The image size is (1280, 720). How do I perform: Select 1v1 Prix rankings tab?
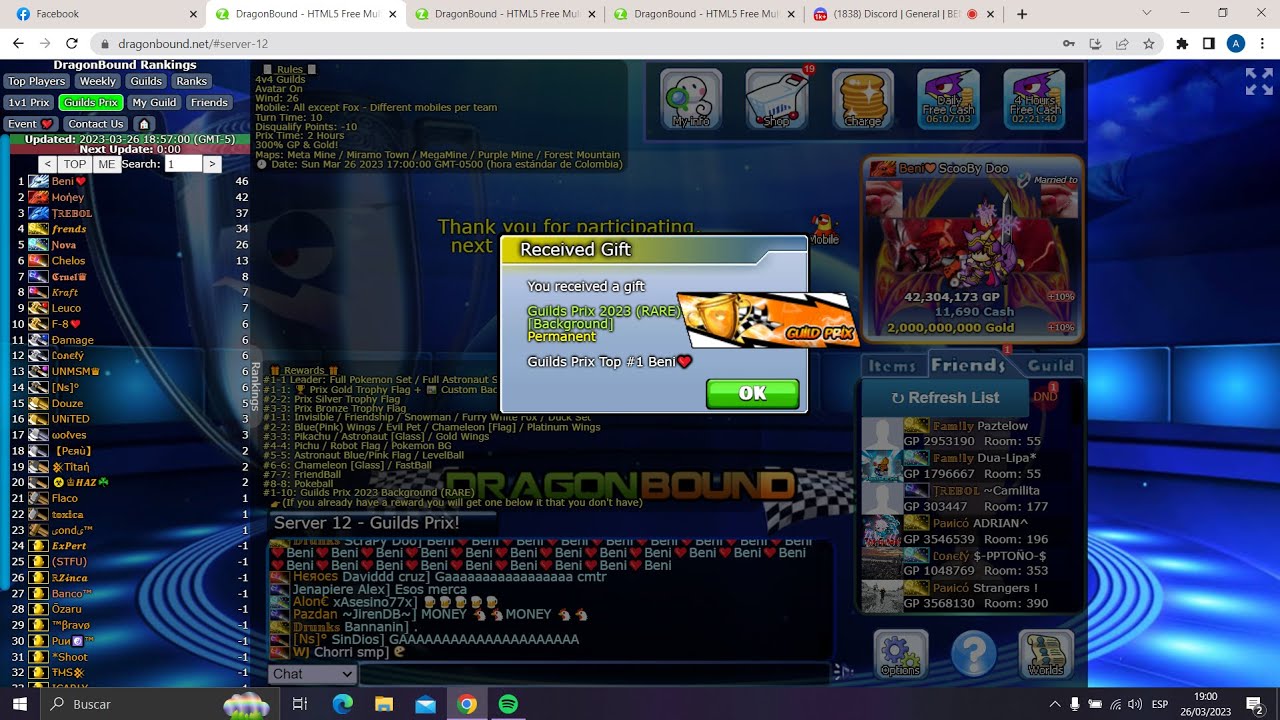[29, 102]
